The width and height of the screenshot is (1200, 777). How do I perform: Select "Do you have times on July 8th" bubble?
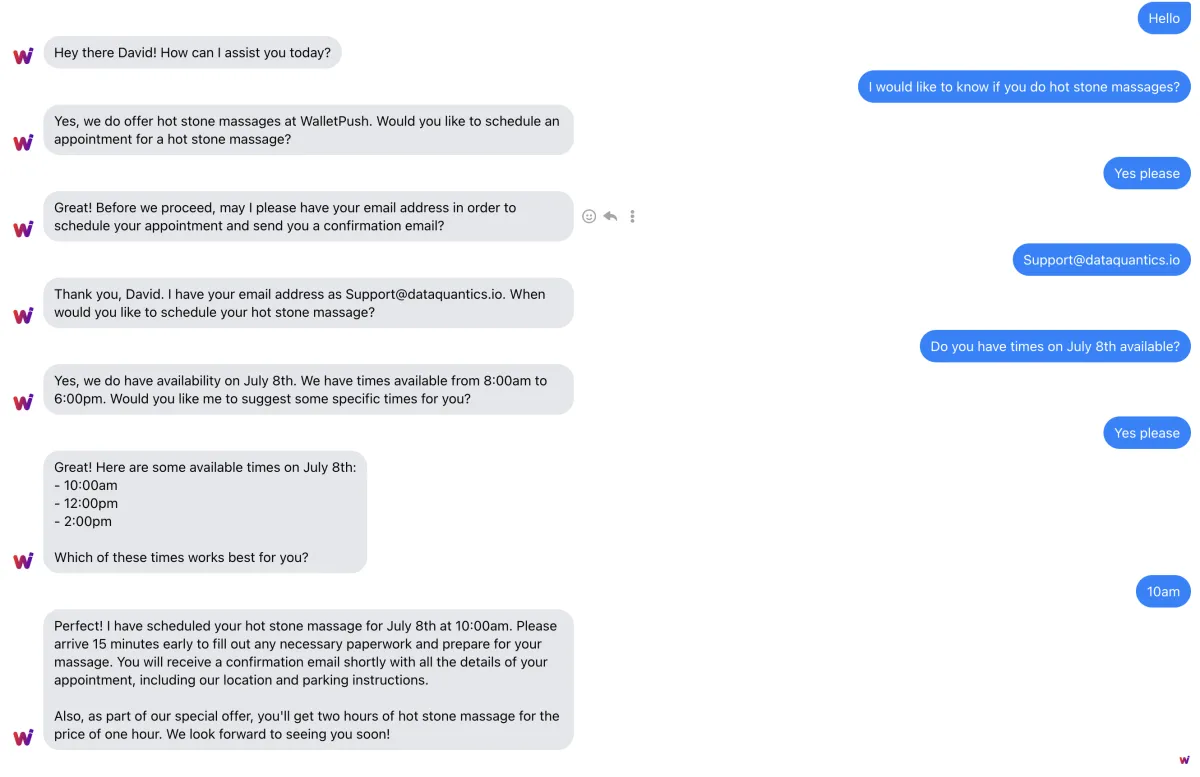[x=1054, y=346]
